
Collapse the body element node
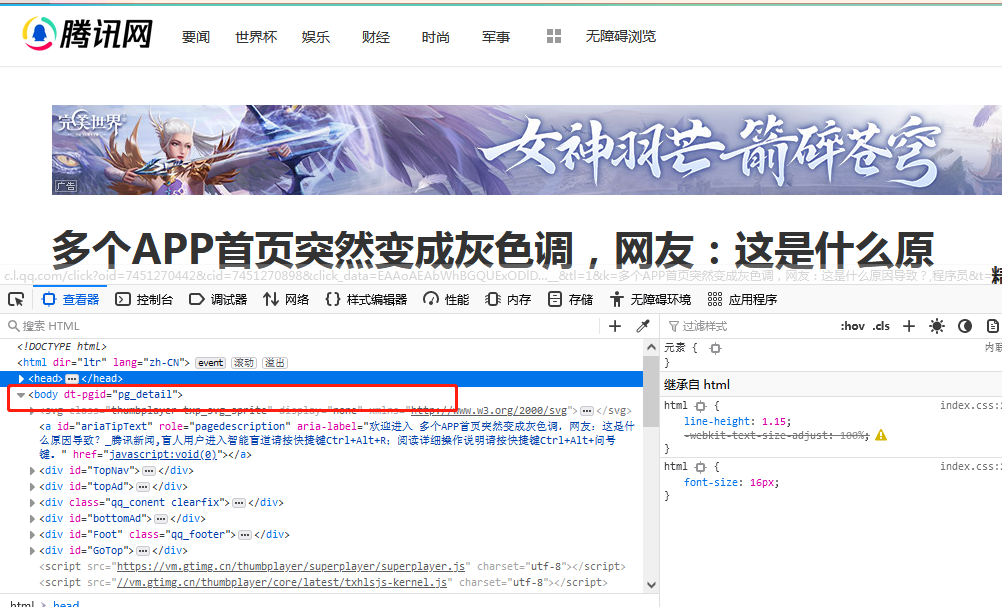point(21,395)
